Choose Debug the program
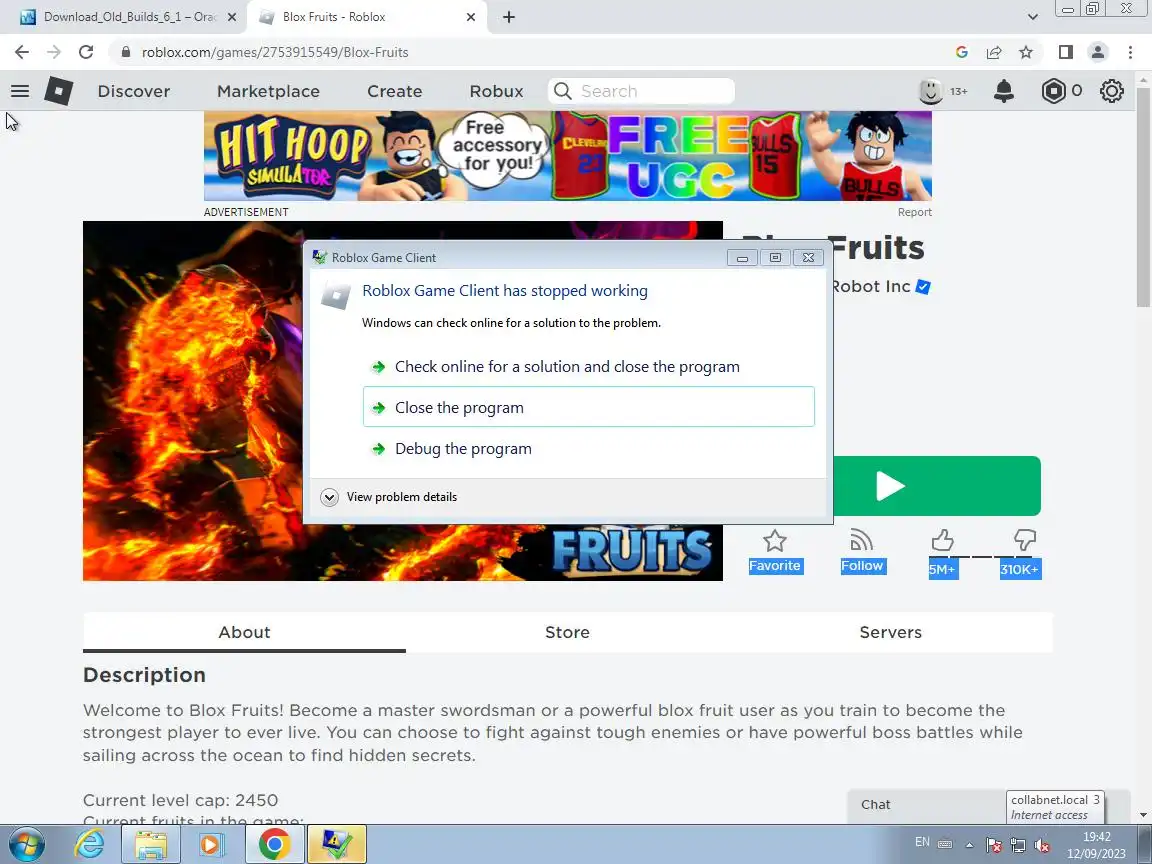This screenshot has height=864, width=1152. (x=588, y=448)
